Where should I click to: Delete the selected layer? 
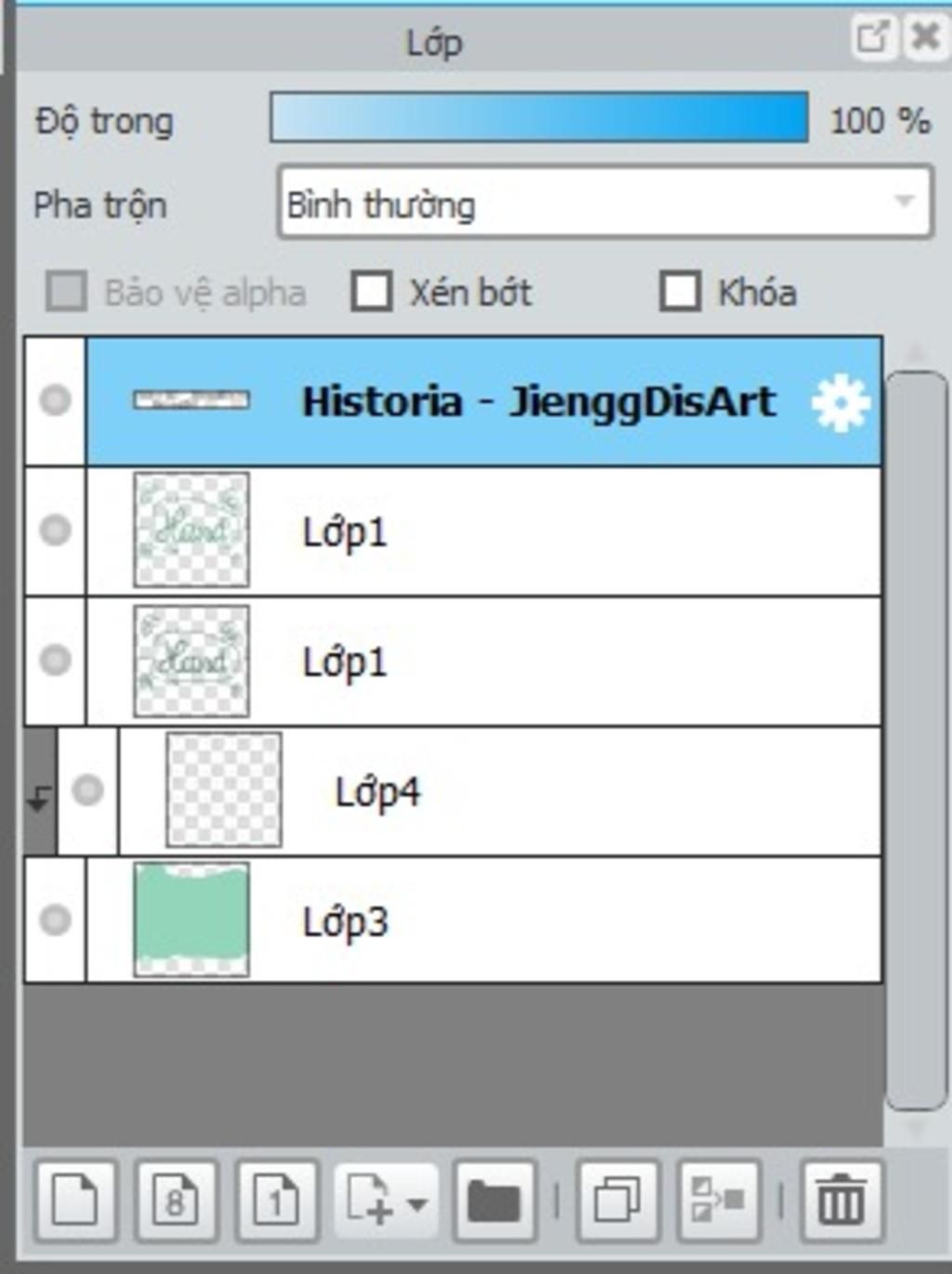pyautogui.click(x=841, y=1201)
